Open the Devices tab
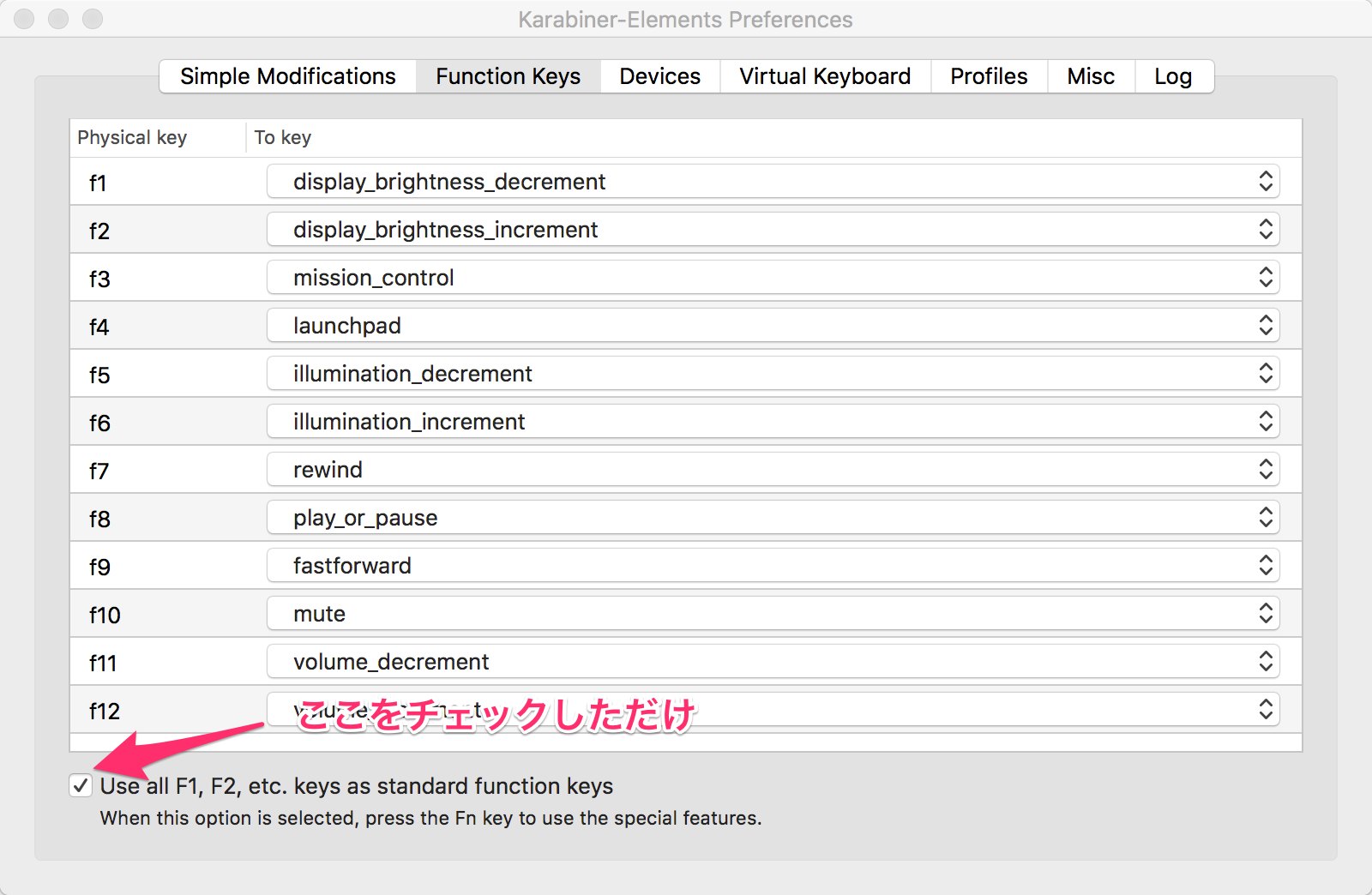1372x895 pixels. pyautogui.click(x=660, y=76)
